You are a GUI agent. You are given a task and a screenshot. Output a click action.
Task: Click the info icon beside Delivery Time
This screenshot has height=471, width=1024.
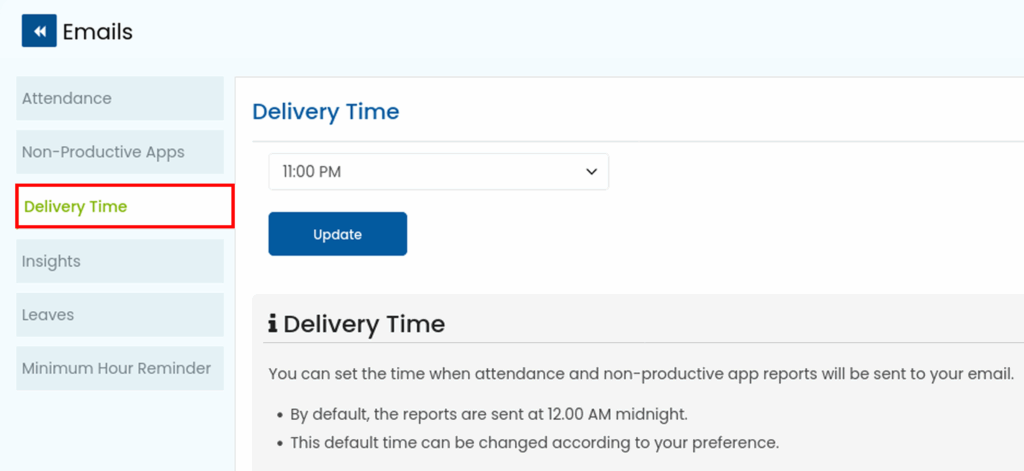[273, 324]
